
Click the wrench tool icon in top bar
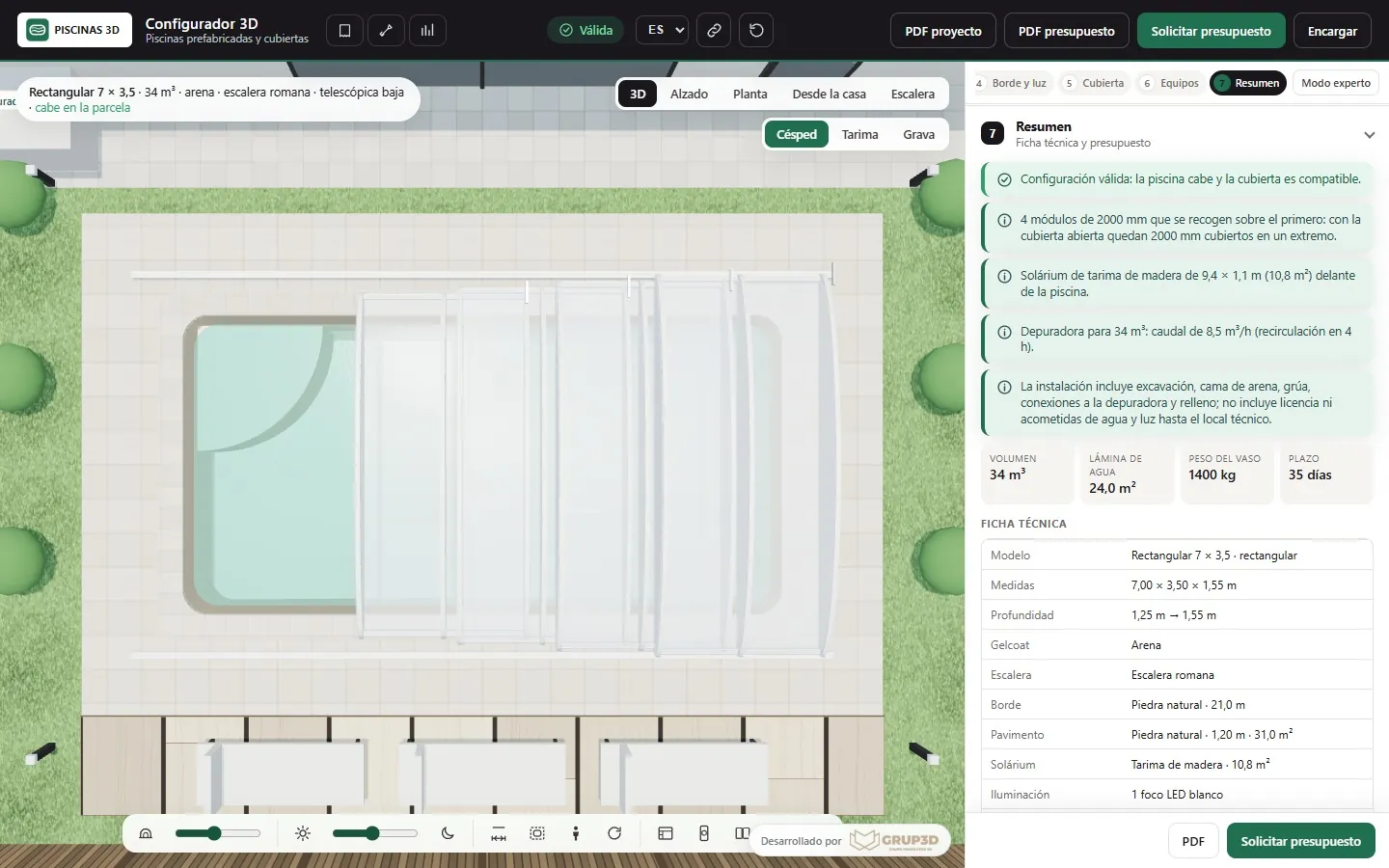click(386, 31)
